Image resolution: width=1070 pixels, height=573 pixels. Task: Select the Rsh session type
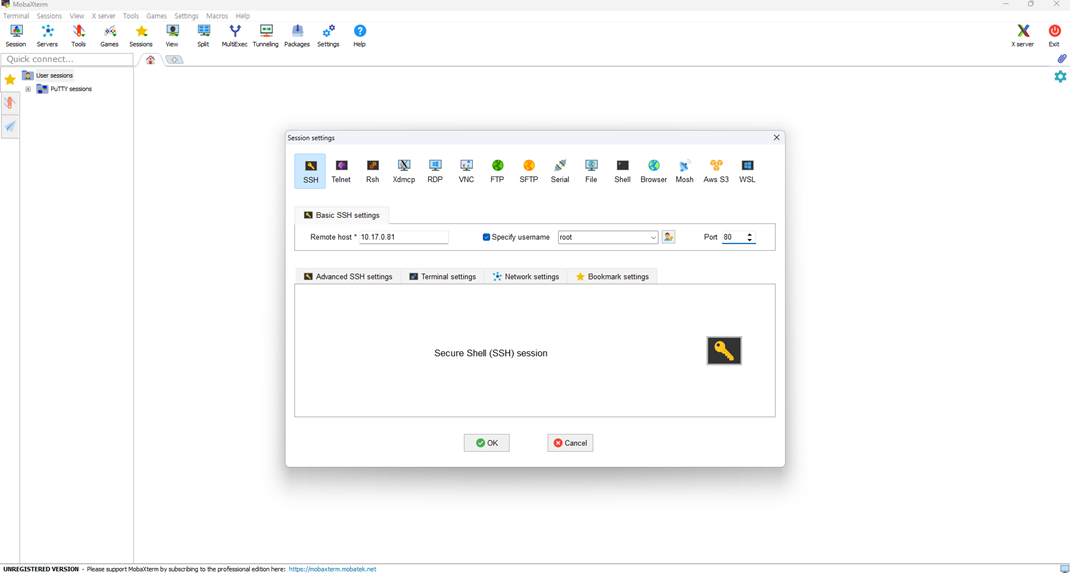click(373, 171)
